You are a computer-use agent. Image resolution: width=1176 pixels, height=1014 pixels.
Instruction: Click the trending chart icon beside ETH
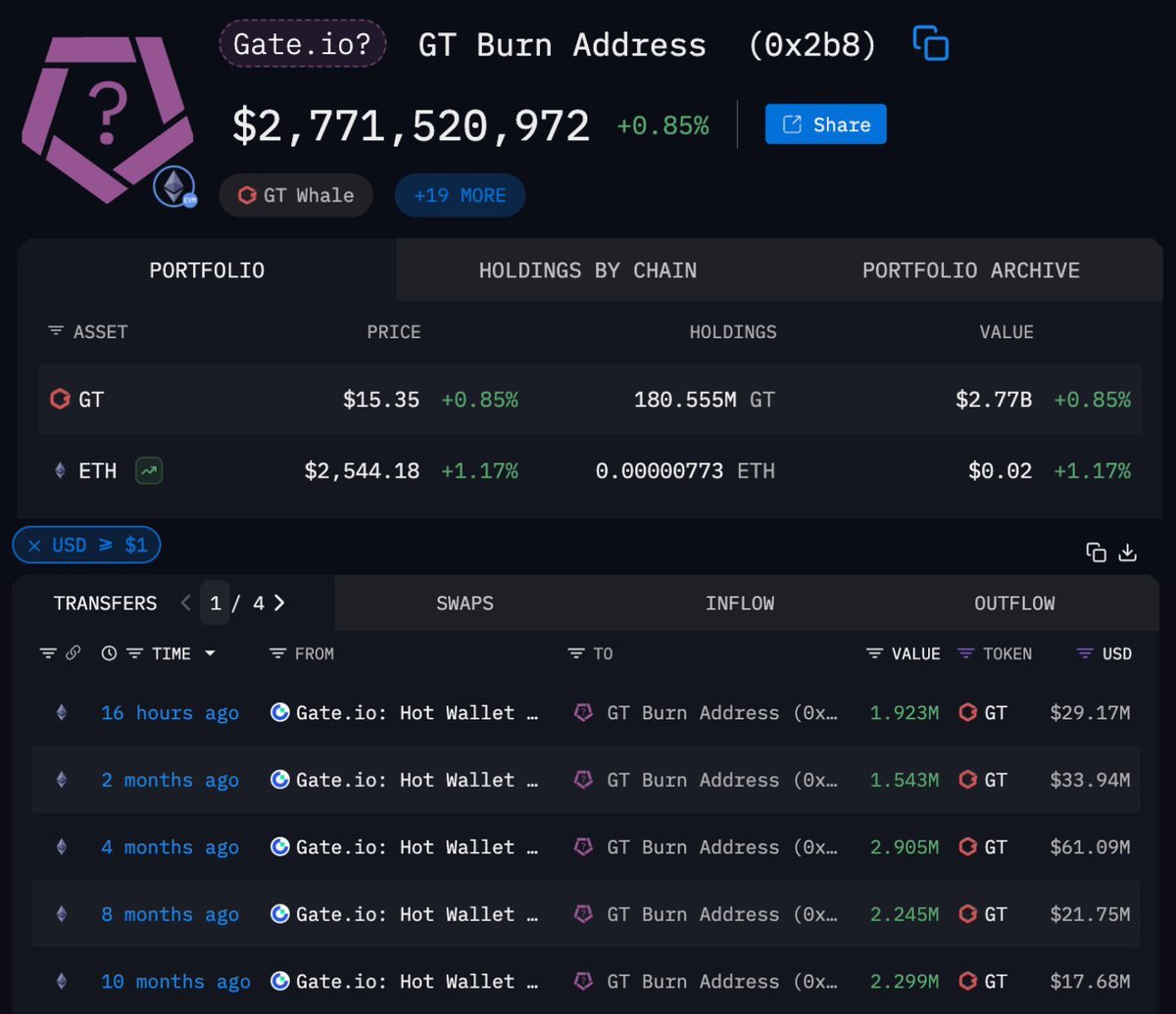click(149, 471)
